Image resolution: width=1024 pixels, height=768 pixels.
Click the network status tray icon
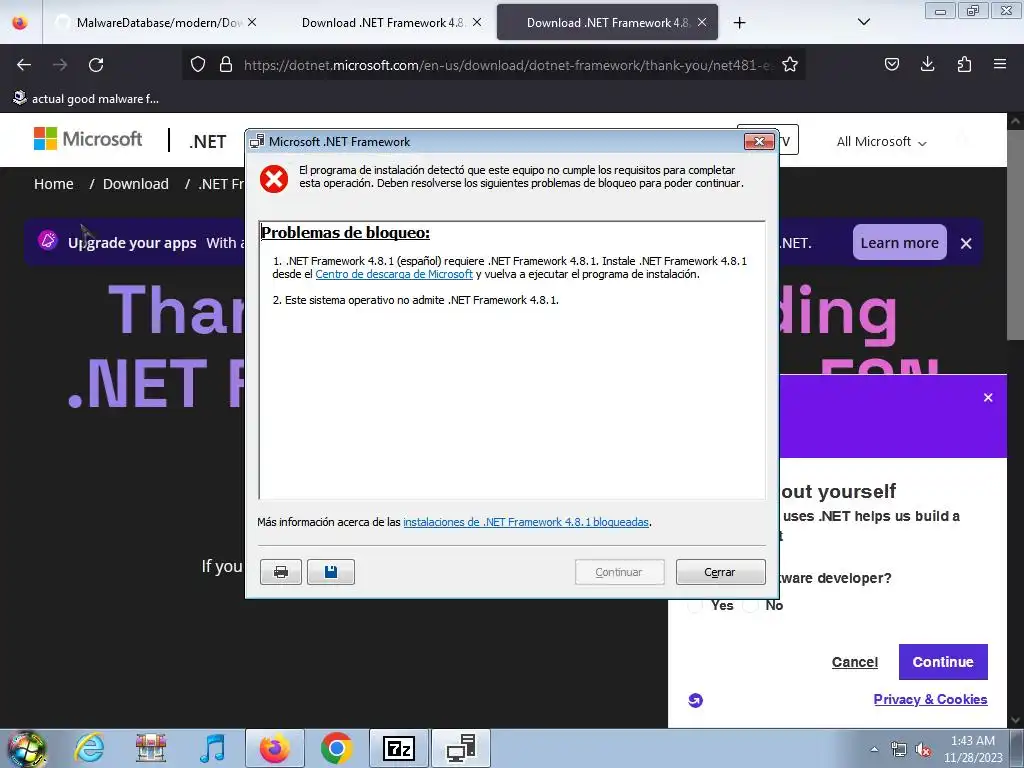coord(899,750)
